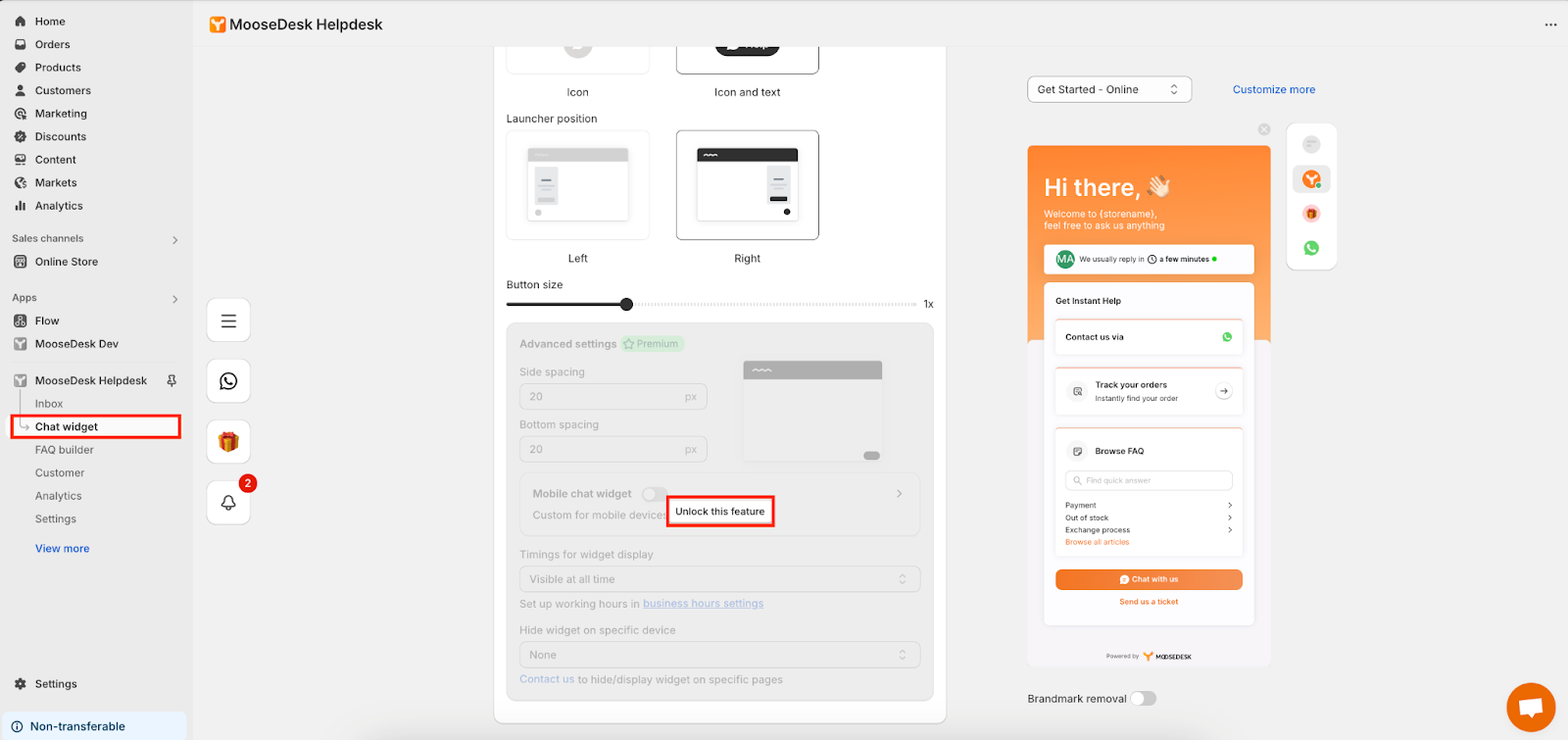Open FAQ builder in sidebar
The width and height of the screenshot is (1568, 740).
coord(65,450)
